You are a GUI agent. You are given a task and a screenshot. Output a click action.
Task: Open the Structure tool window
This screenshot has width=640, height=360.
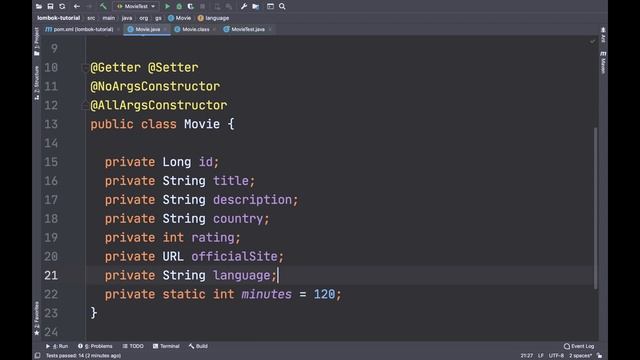tap(37, 83)
